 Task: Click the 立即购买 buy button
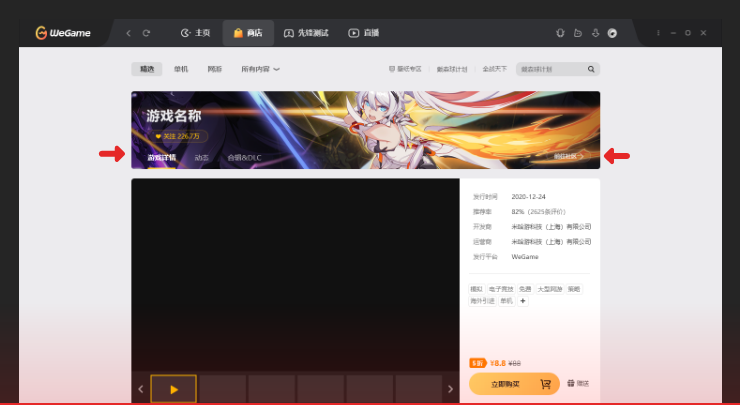click(x=514, y=384)
